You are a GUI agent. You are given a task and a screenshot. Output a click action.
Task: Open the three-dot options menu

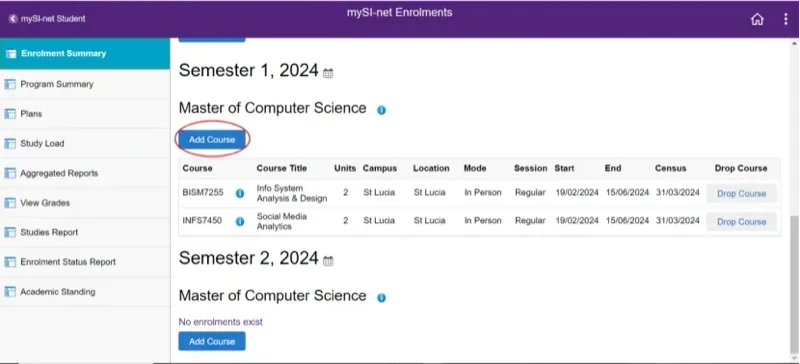786,19
